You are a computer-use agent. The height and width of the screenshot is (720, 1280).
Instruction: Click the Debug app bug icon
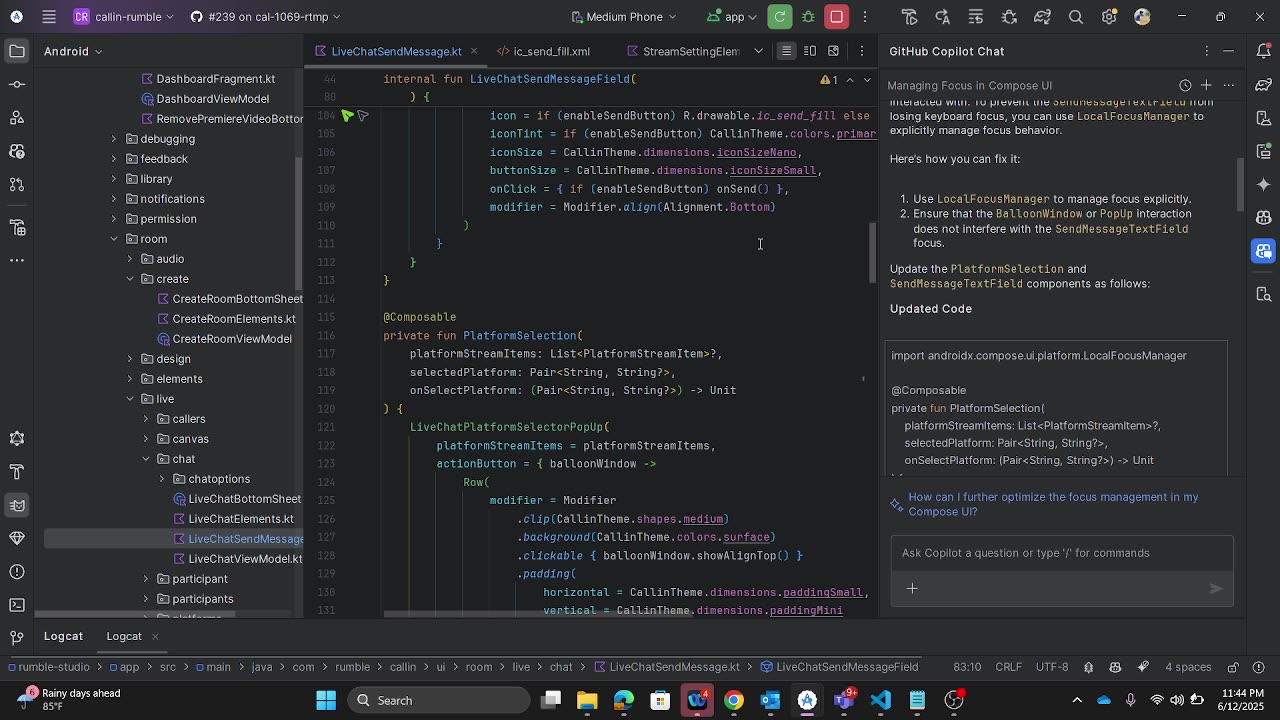(808, 17)
